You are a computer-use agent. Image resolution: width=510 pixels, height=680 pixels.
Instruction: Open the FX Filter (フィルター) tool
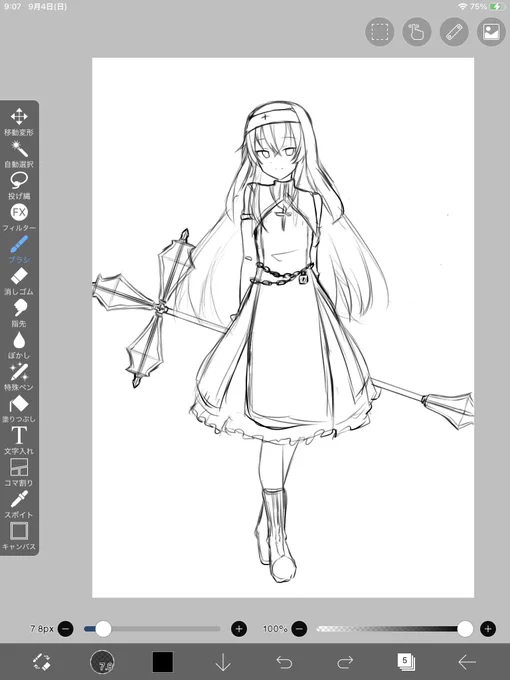(x=19, y=218)
